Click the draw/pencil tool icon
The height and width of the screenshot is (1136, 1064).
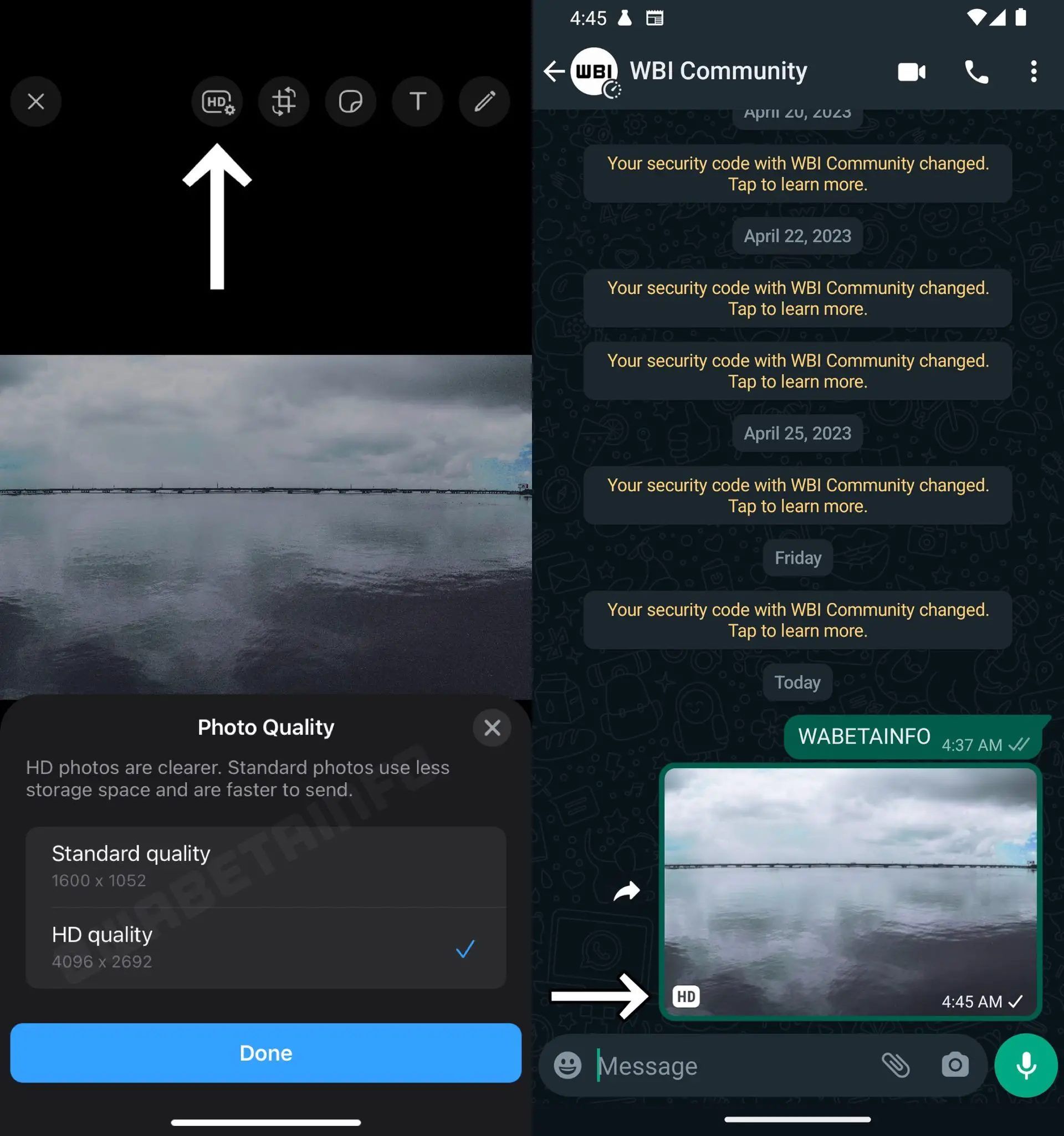pos(485,101)
